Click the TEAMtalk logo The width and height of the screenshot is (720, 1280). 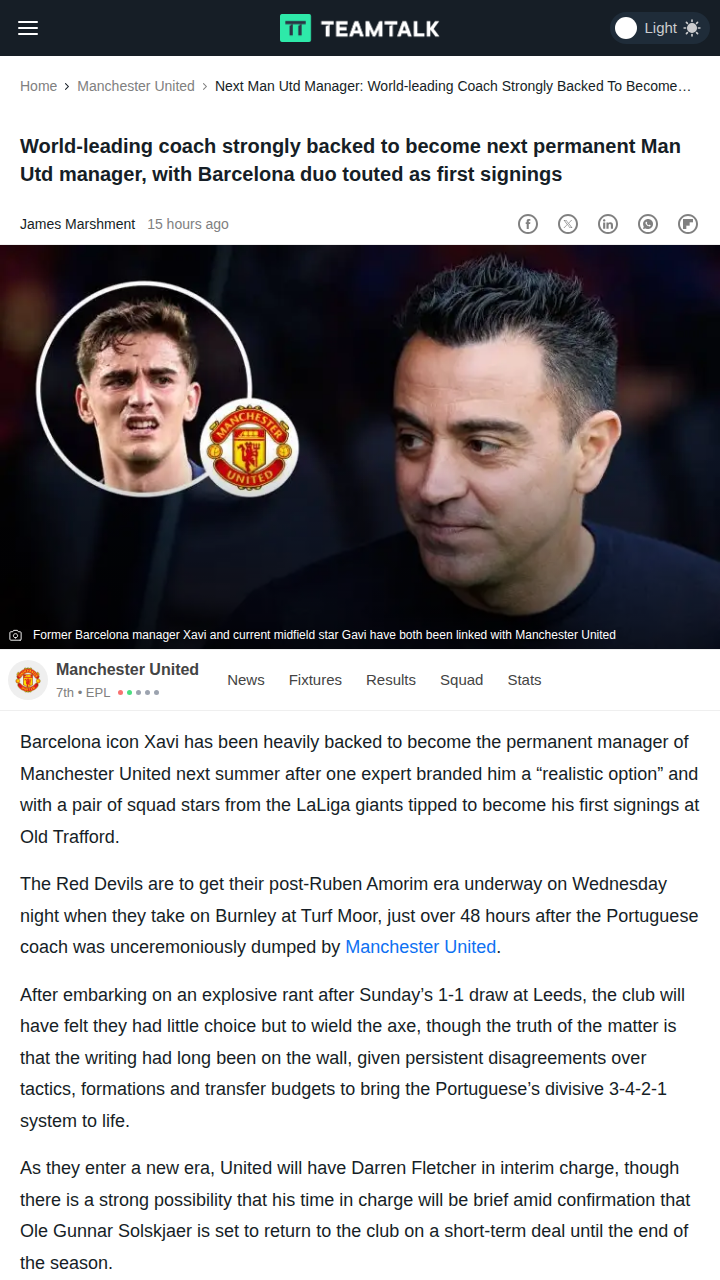pyautogui.click(x=360, y=28)
